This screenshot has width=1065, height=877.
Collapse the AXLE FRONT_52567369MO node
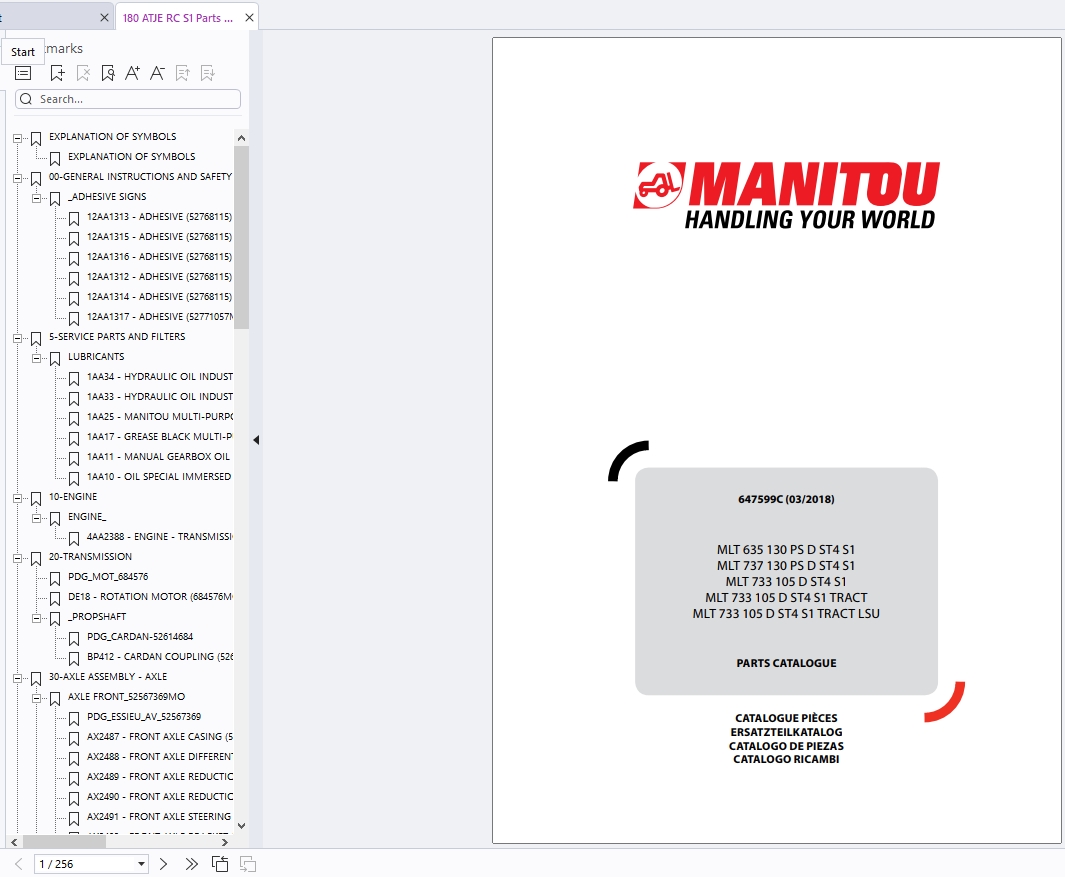coord(36,698)
